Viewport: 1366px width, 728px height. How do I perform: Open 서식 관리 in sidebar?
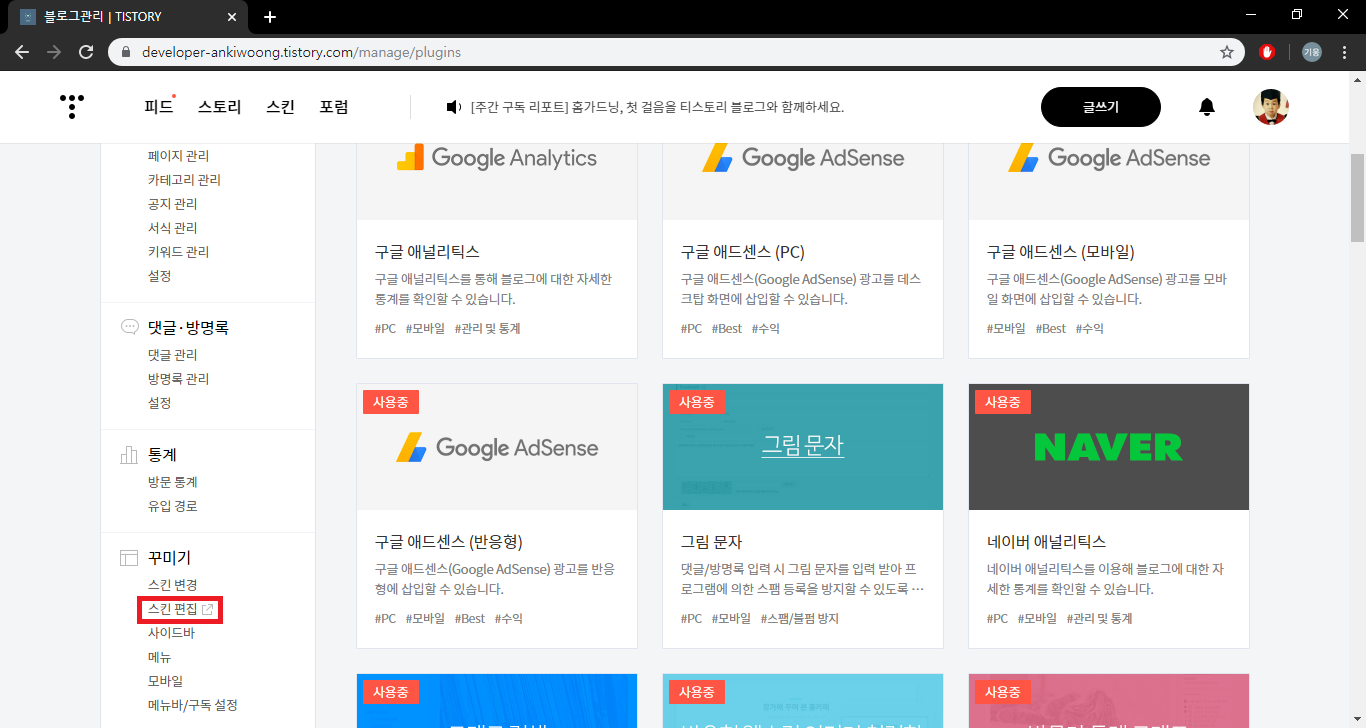pos(172,228)
